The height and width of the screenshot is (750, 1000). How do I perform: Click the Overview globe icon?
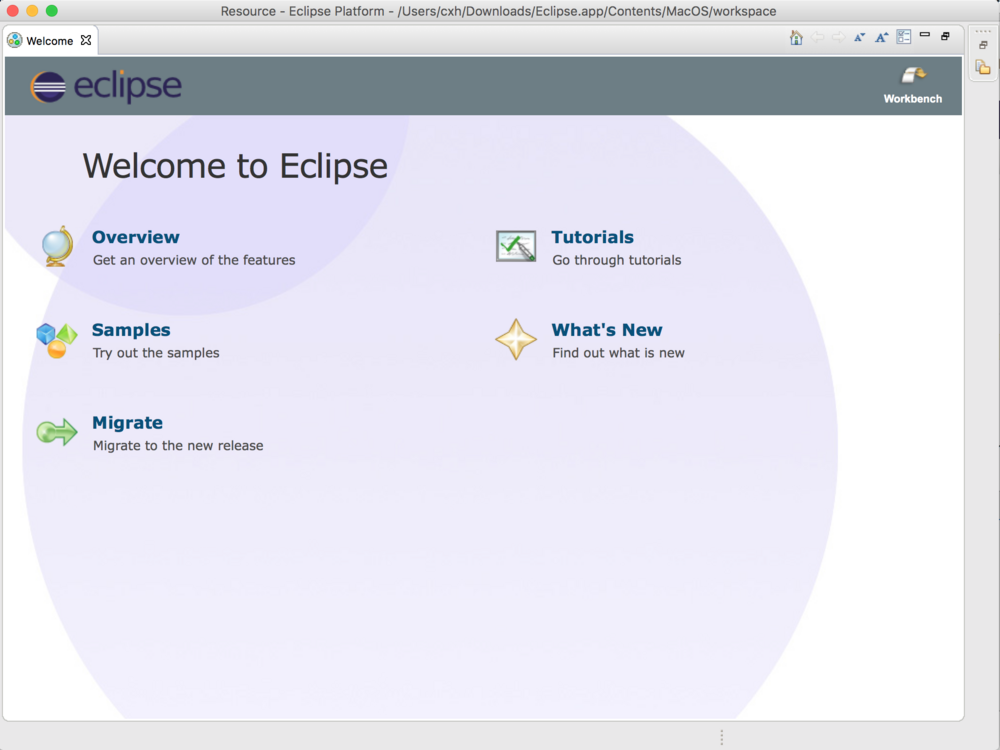point(56,246)
